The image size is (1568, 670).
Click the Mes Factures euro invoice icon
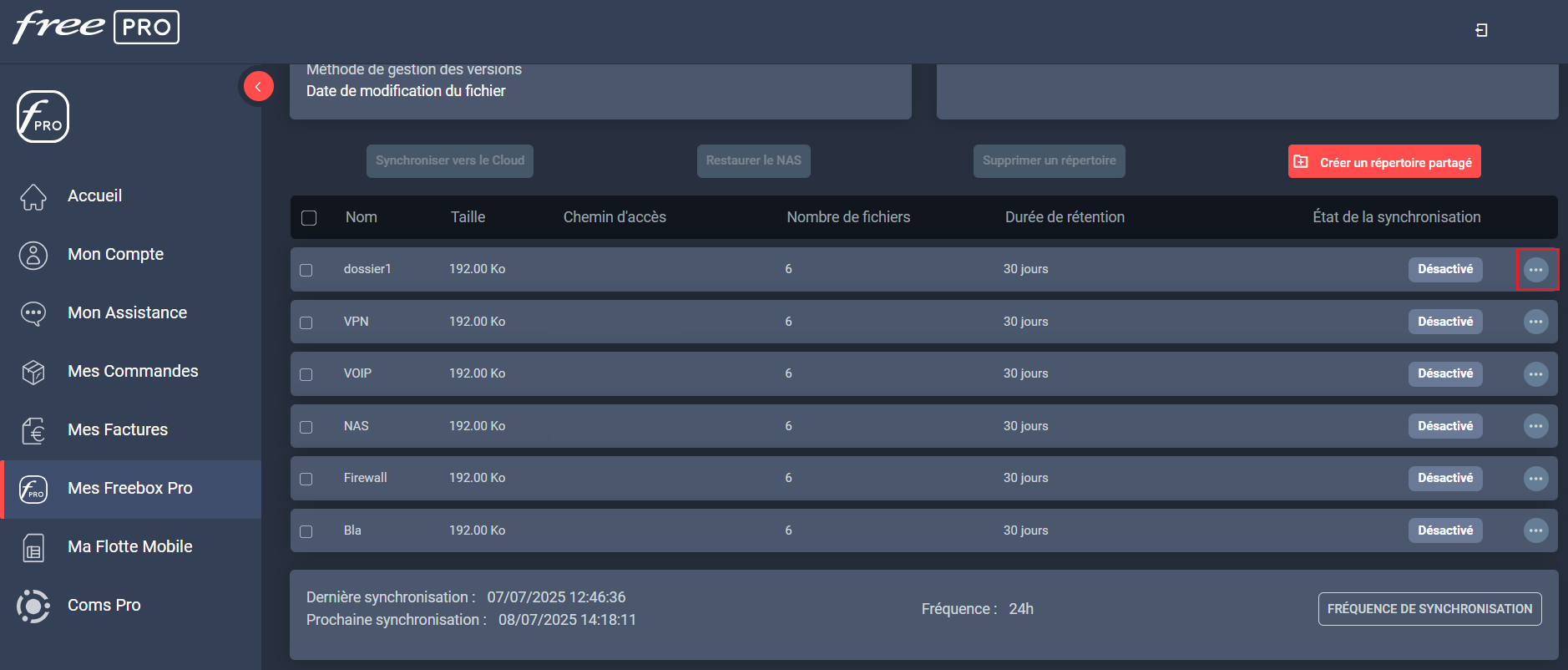pyautogui.click(x=33, y=430)
